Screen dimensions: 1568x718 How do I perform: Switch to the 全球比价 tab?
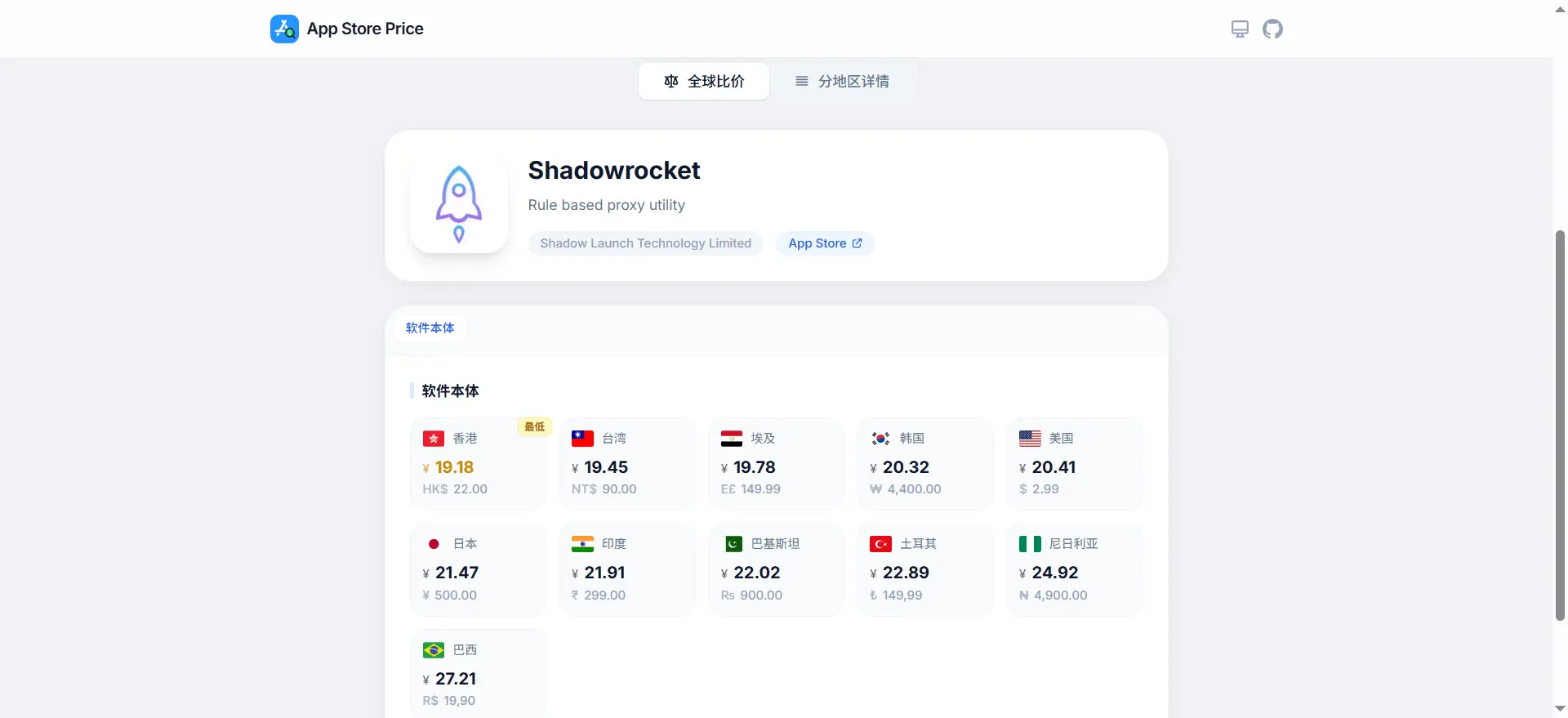pyautogui.click(x=704, y=81)
